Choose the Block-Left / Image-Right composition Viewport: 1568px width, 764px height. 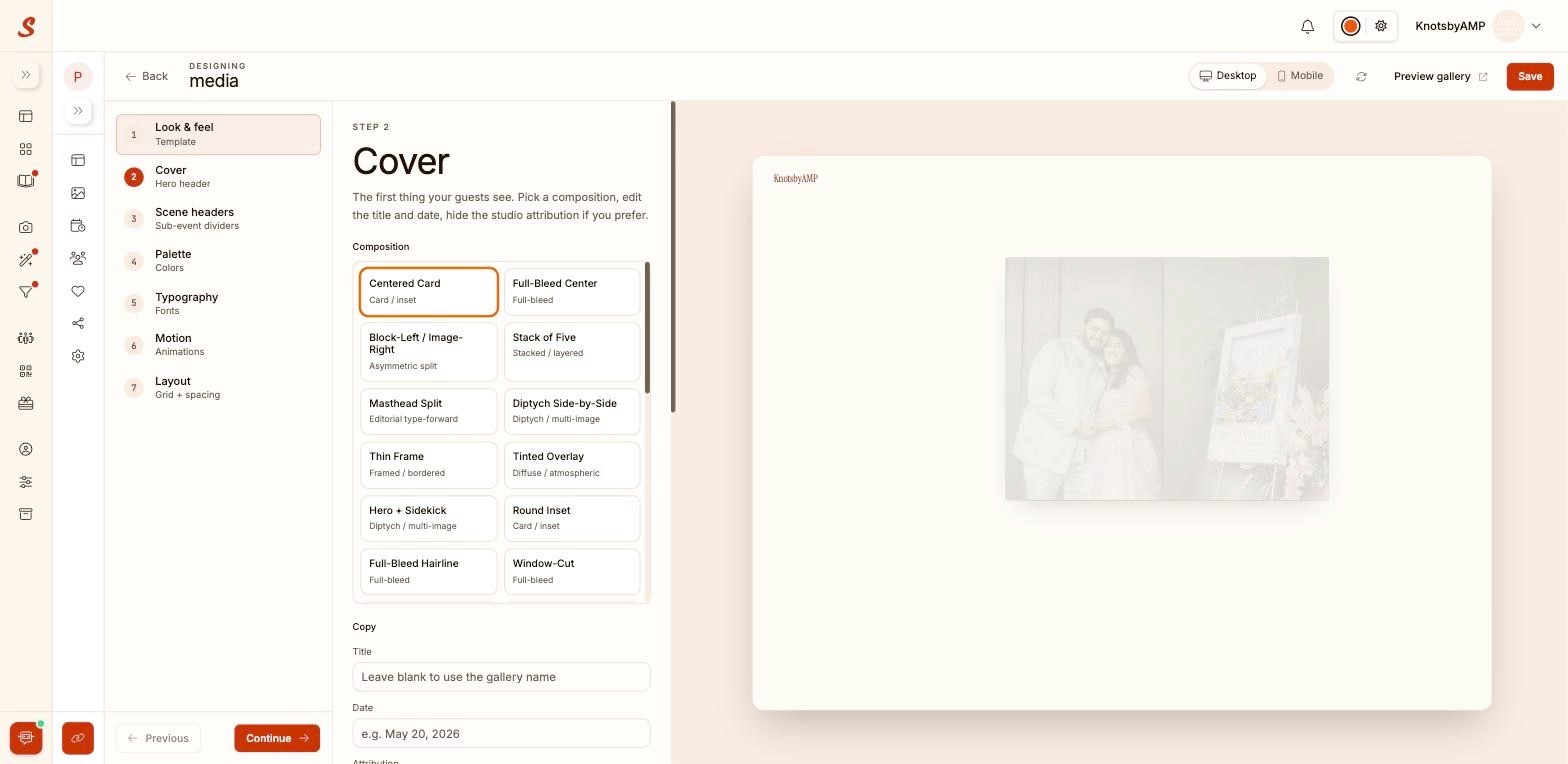(x=428, y=351)
